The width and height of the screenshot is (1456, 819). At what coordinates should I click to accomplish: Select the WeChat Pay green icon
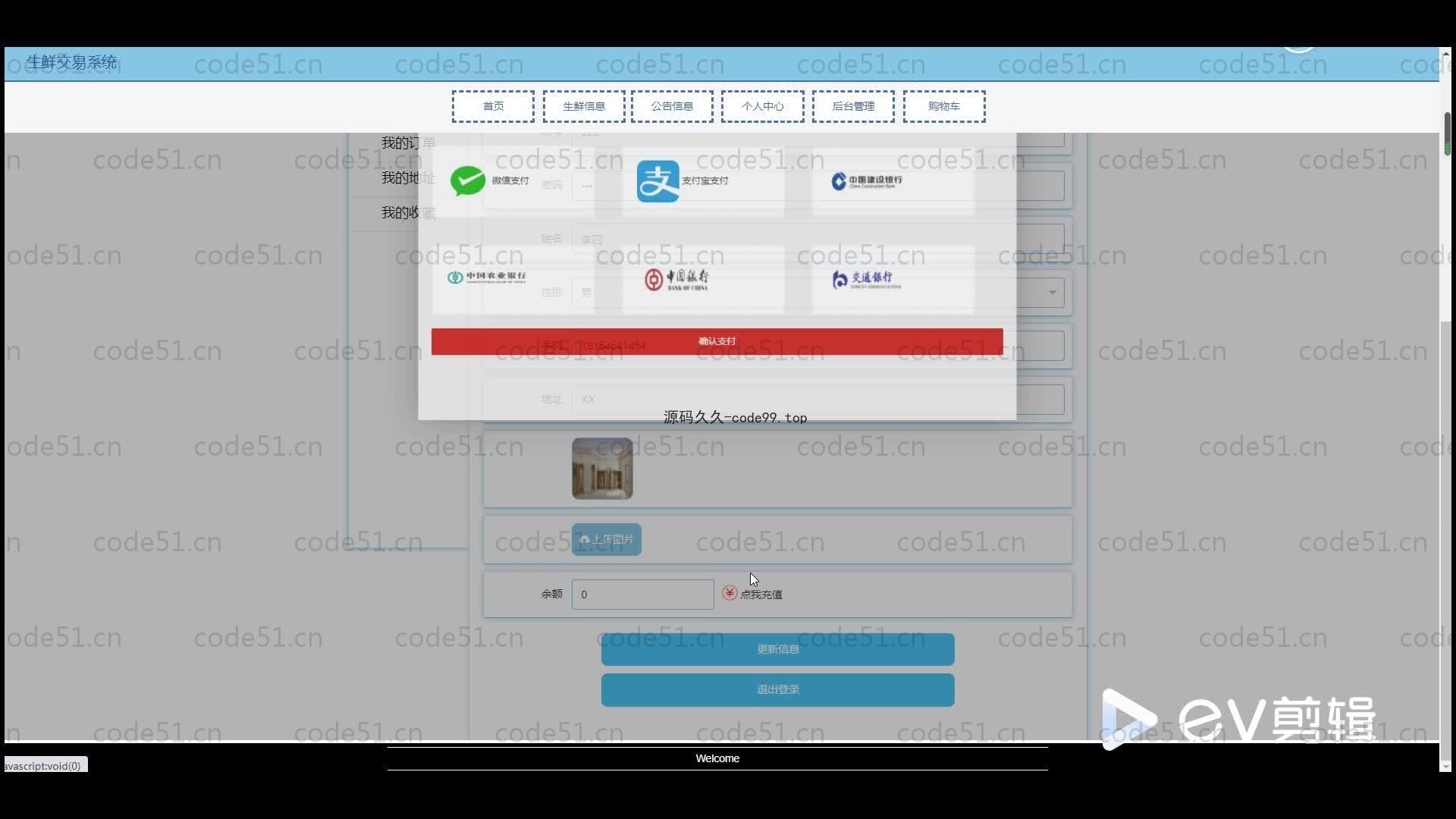[x=468, y=180]
